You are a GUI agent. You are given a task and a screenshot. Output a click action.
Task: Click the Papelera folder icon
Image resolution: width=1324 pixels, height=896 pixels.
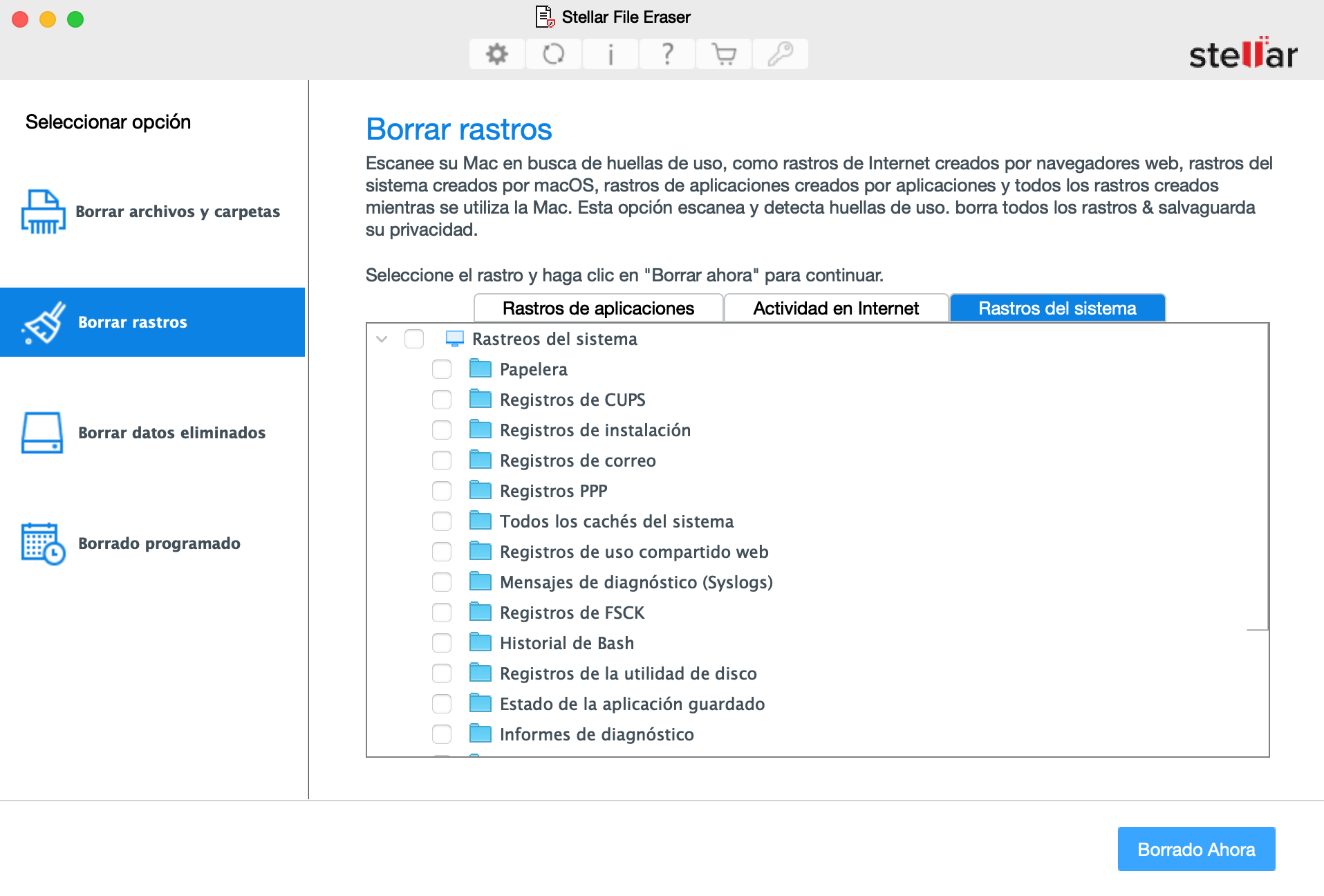(481, 368)
